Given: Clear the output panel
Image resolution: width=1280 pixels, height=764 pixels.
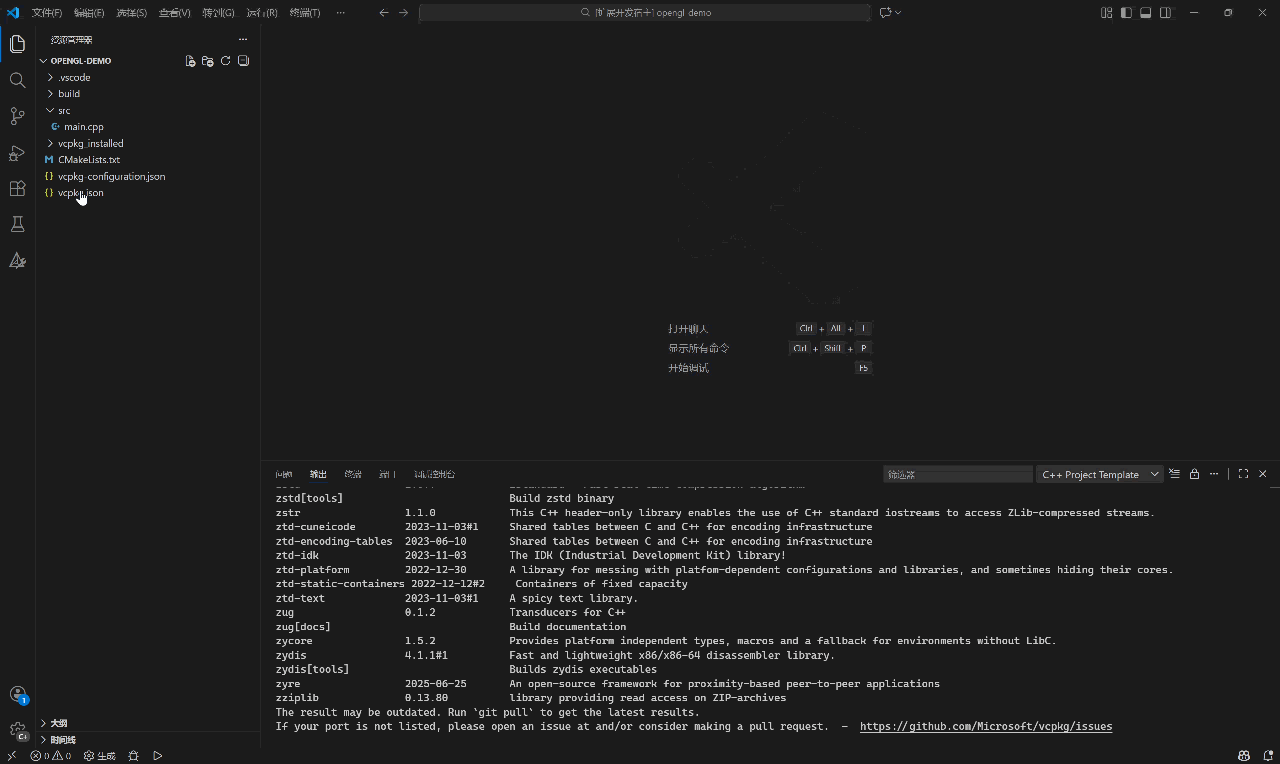Looking at the screenshot, I should [x=1175, y=474].
